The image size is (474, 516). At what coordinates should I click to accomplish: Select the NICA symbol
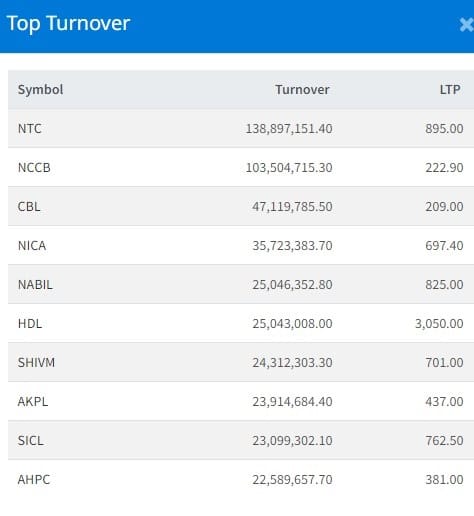32,246
